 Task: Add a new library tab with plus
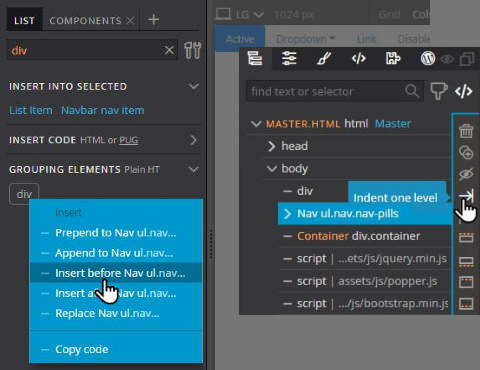point(153,20)
